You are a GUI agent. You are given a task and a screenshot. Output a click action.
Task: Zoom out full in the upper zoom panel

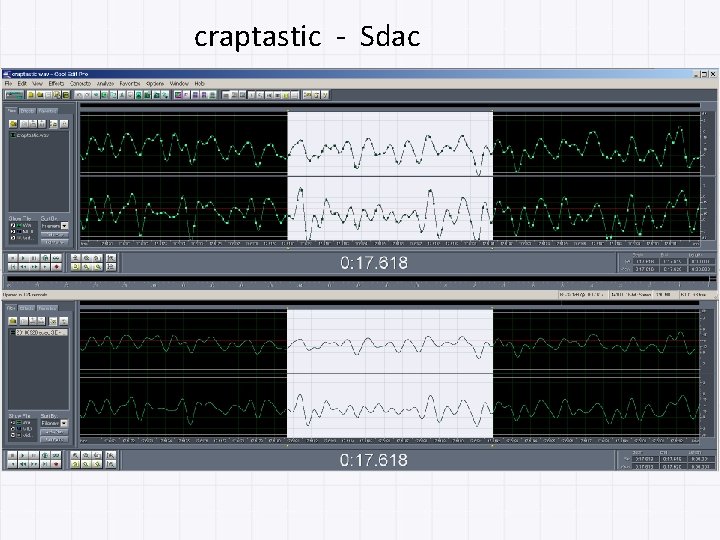click(97, 258)
